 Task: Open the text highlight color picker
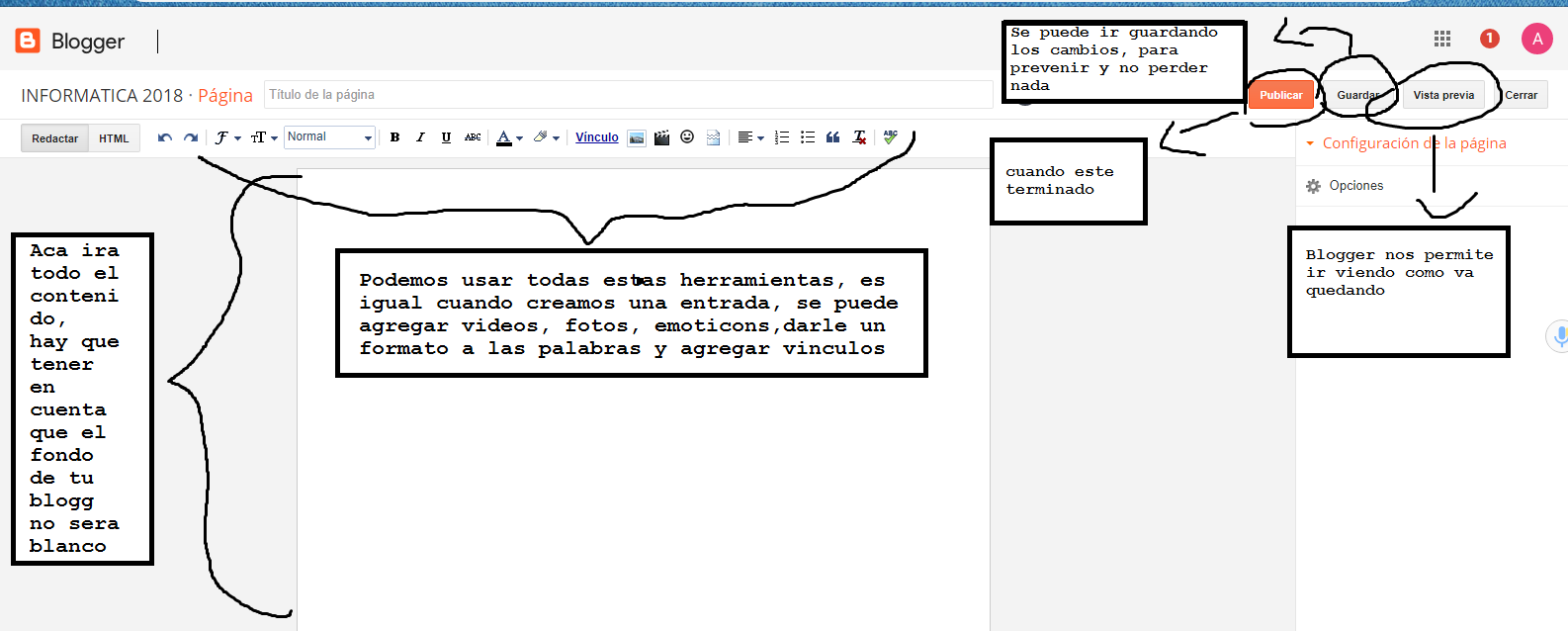547,137
